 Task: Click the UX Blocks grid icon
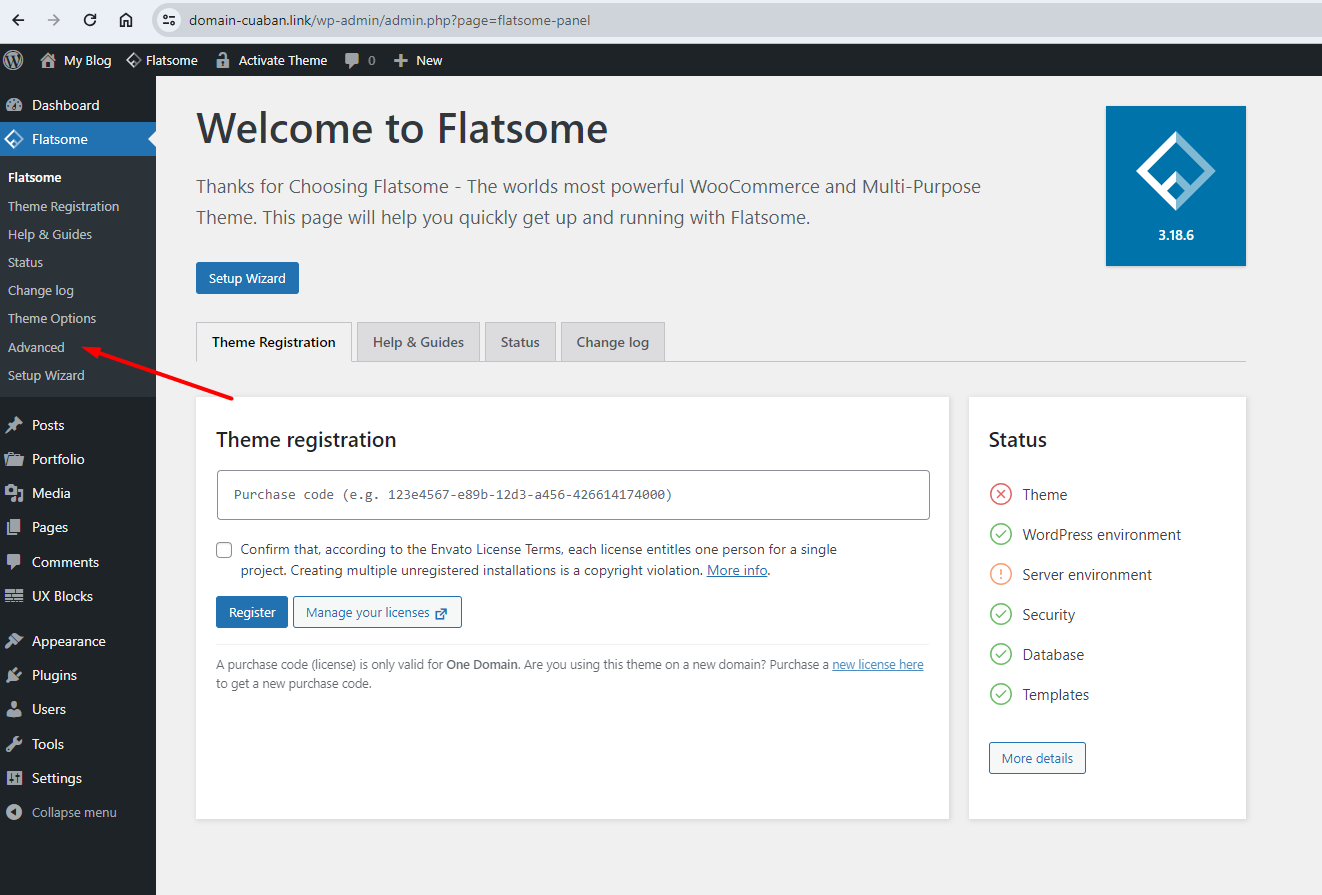(14, 596)
